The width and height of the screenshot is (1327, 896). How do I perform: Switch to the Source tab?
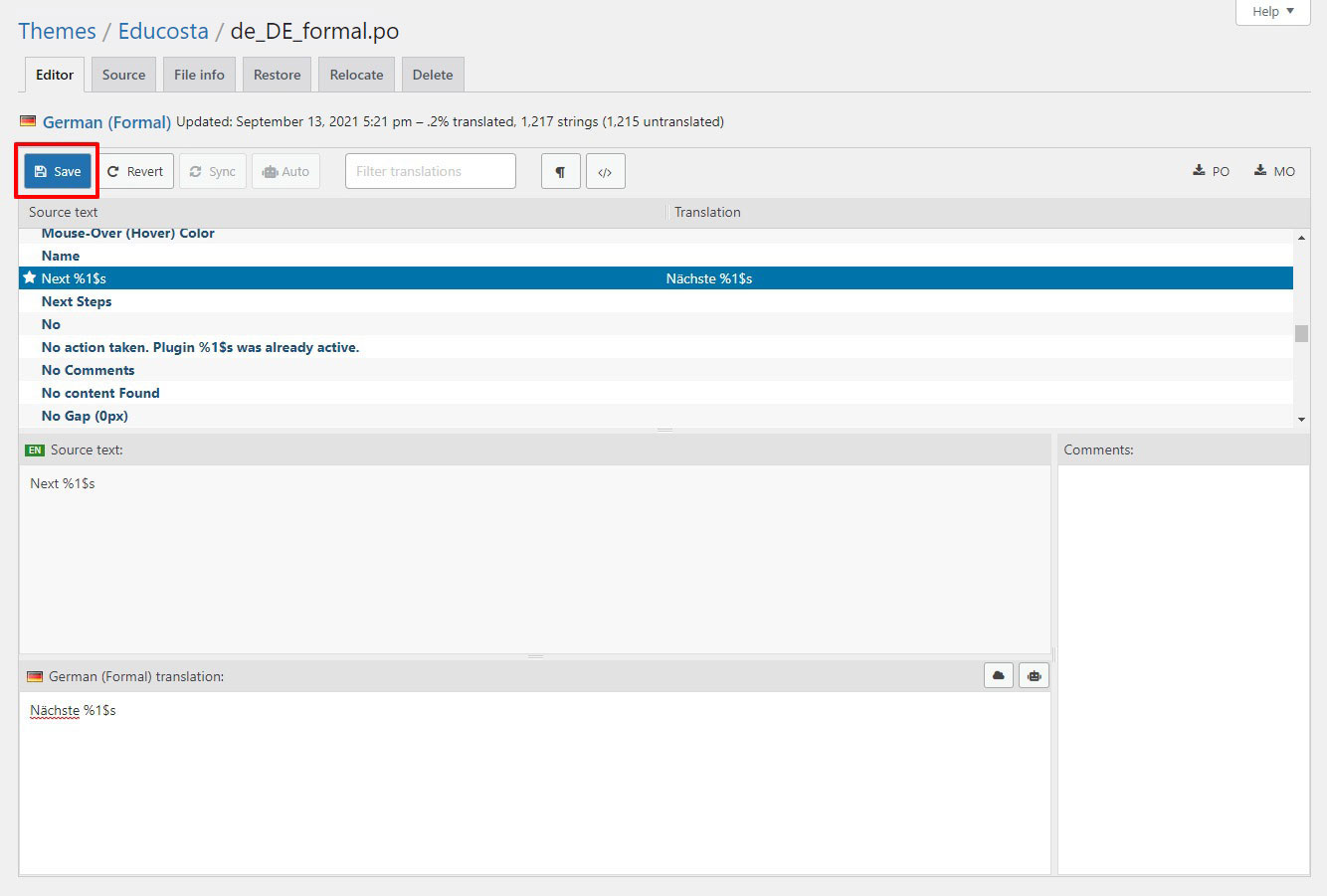123,75
